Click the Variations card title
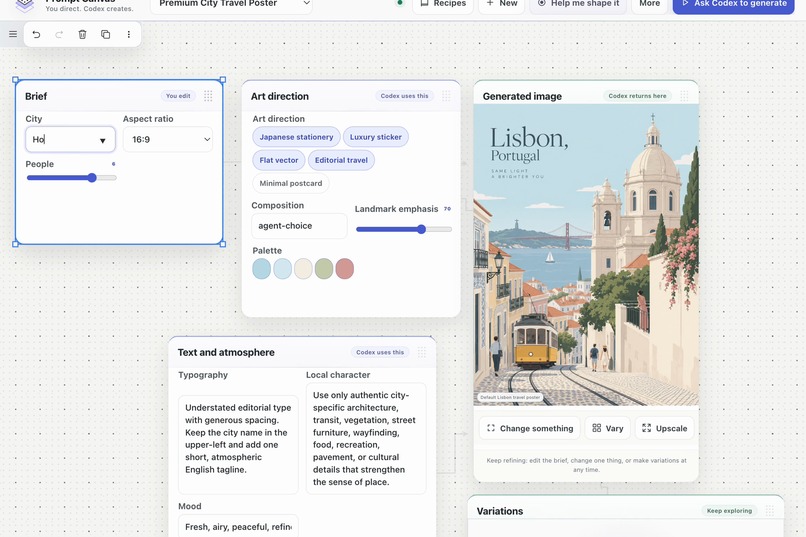Image resolution: width=806 pixels, height=537 pixels. (x=500, y=511)
